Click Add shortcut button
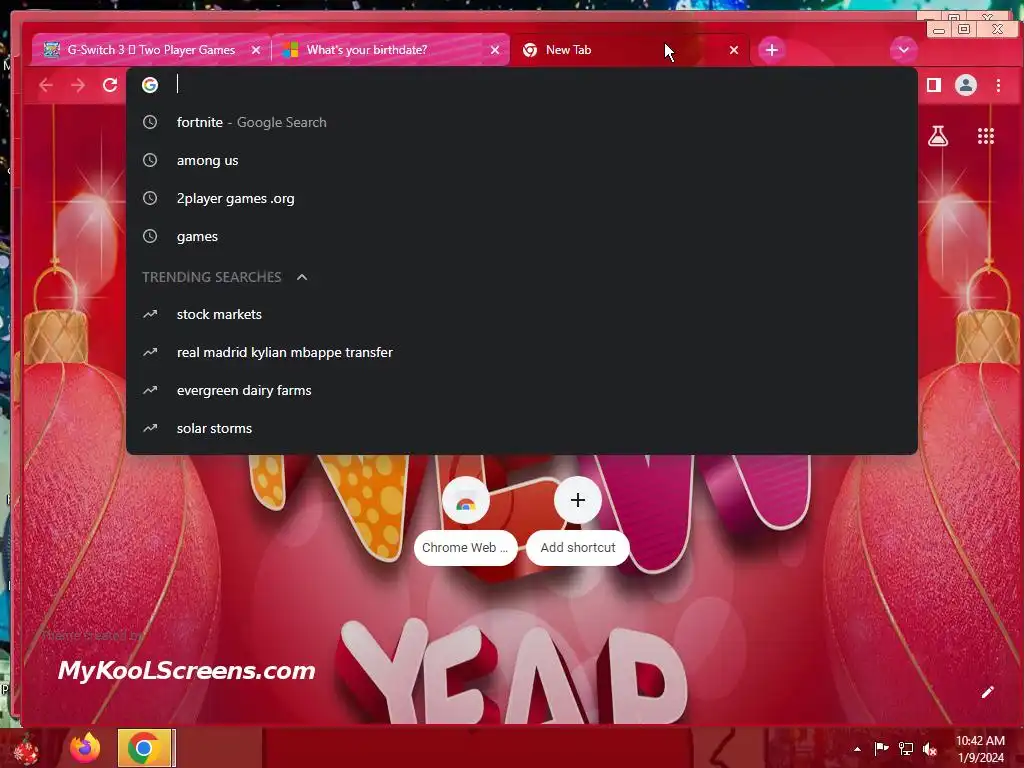This screenshot has height=768, width=1024. pos(577,547)
